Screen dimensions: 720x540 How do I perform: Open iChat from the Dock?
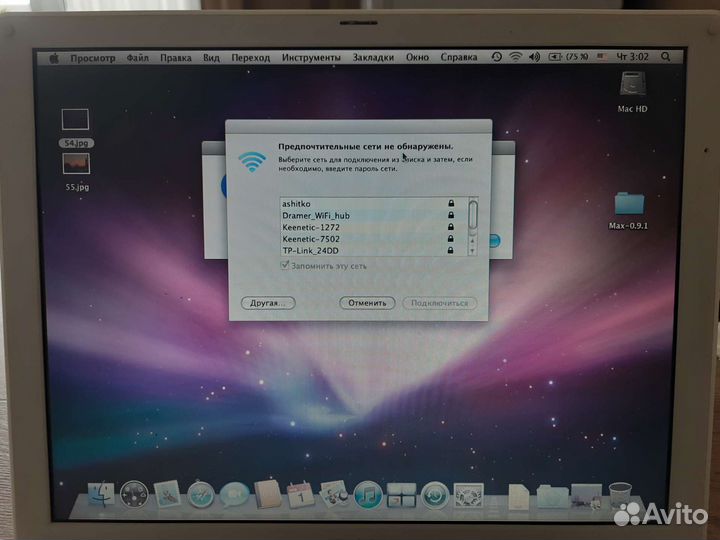pyautogui.click(x=235, y=495)
